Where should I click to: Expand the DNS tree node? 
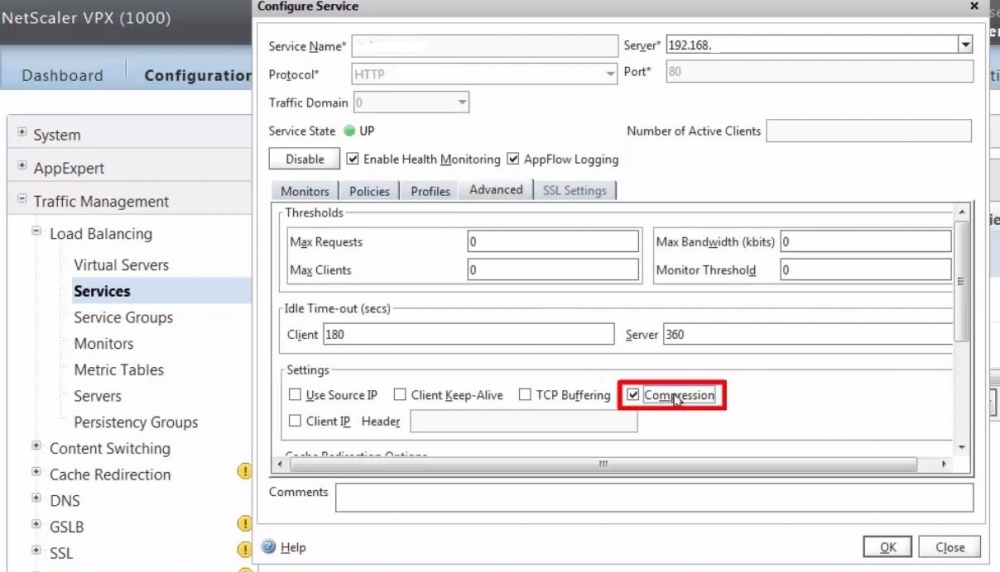coord(36,498)
